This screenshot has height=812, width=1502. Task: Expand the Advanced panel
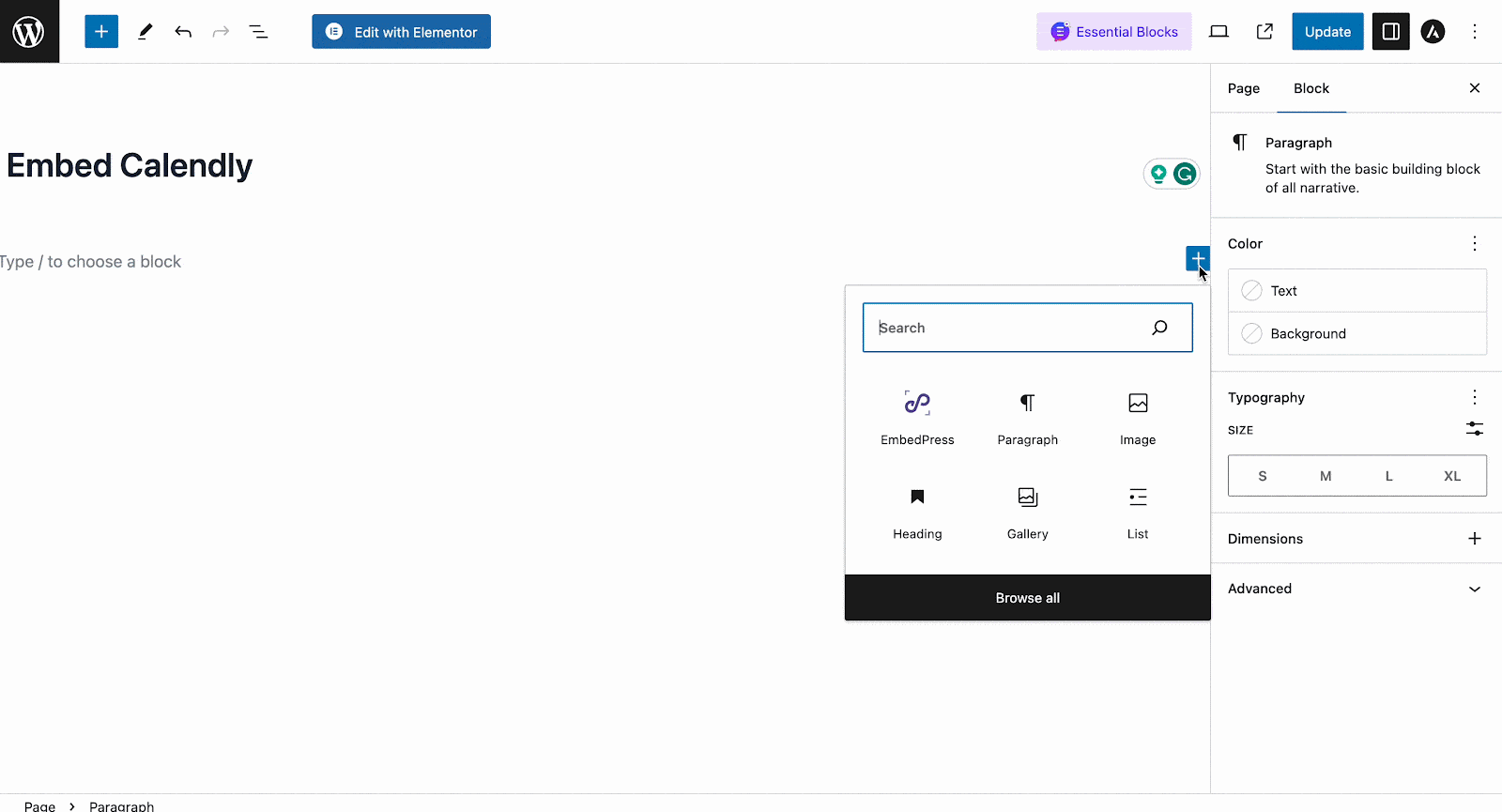pos(1356,589)
